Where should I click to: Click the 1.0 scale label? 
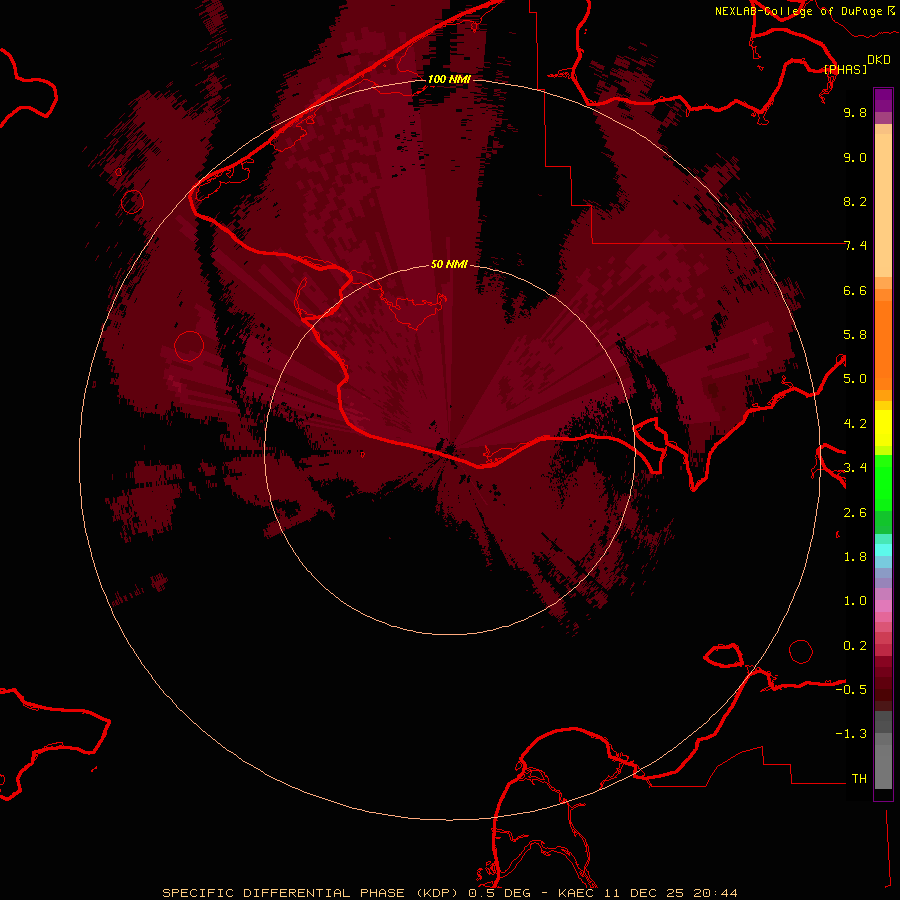point(855,601)
